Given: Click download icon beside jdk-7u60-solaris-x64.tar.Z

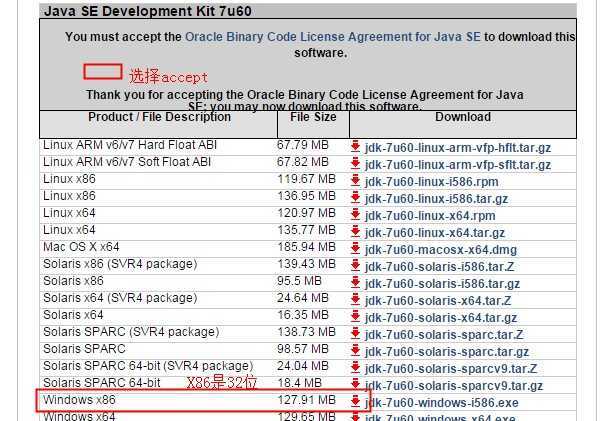Looking at the screenshot, I should [355, 300].
